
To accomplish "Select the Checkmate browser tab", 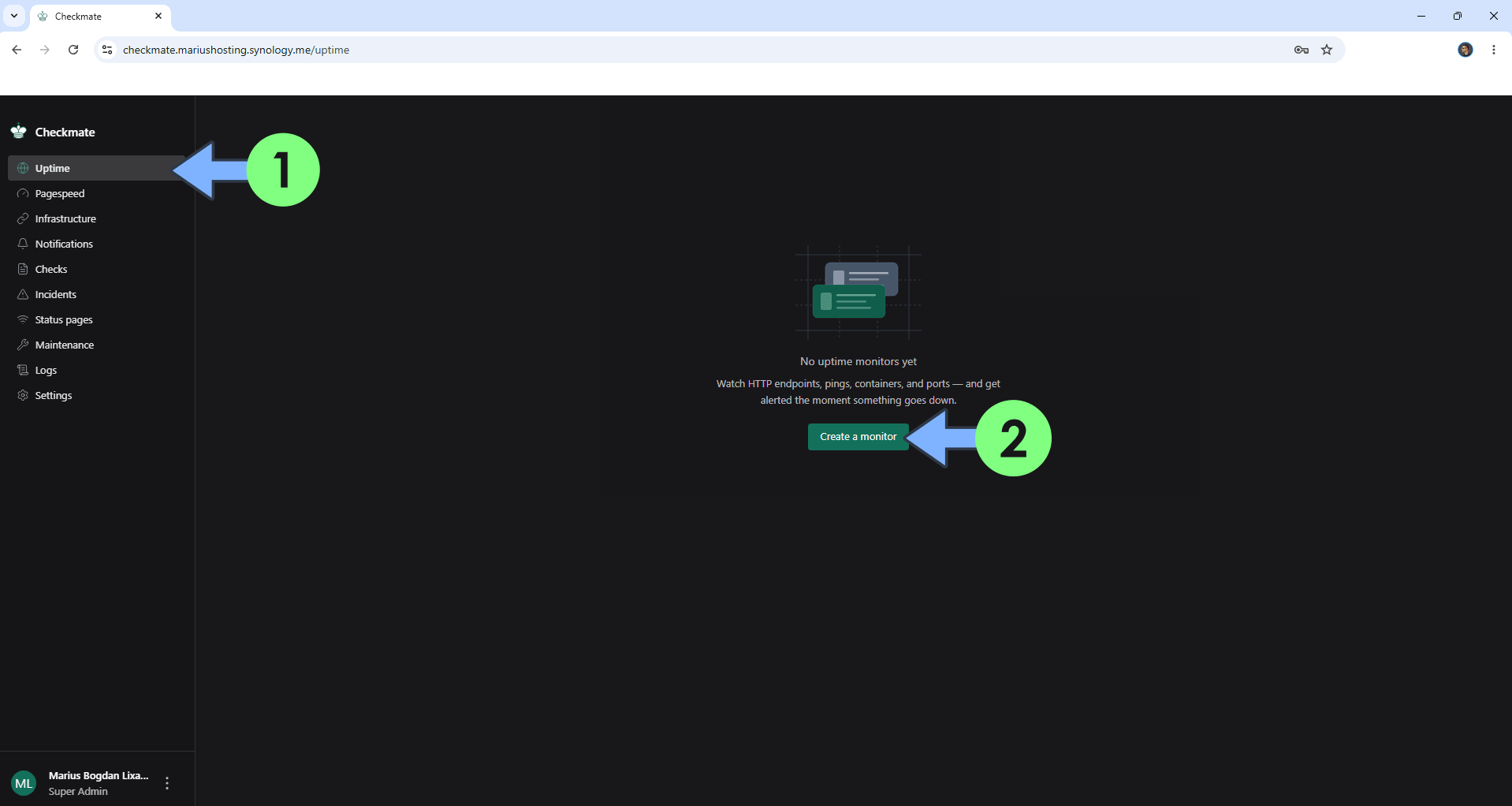I will (100, 16).
